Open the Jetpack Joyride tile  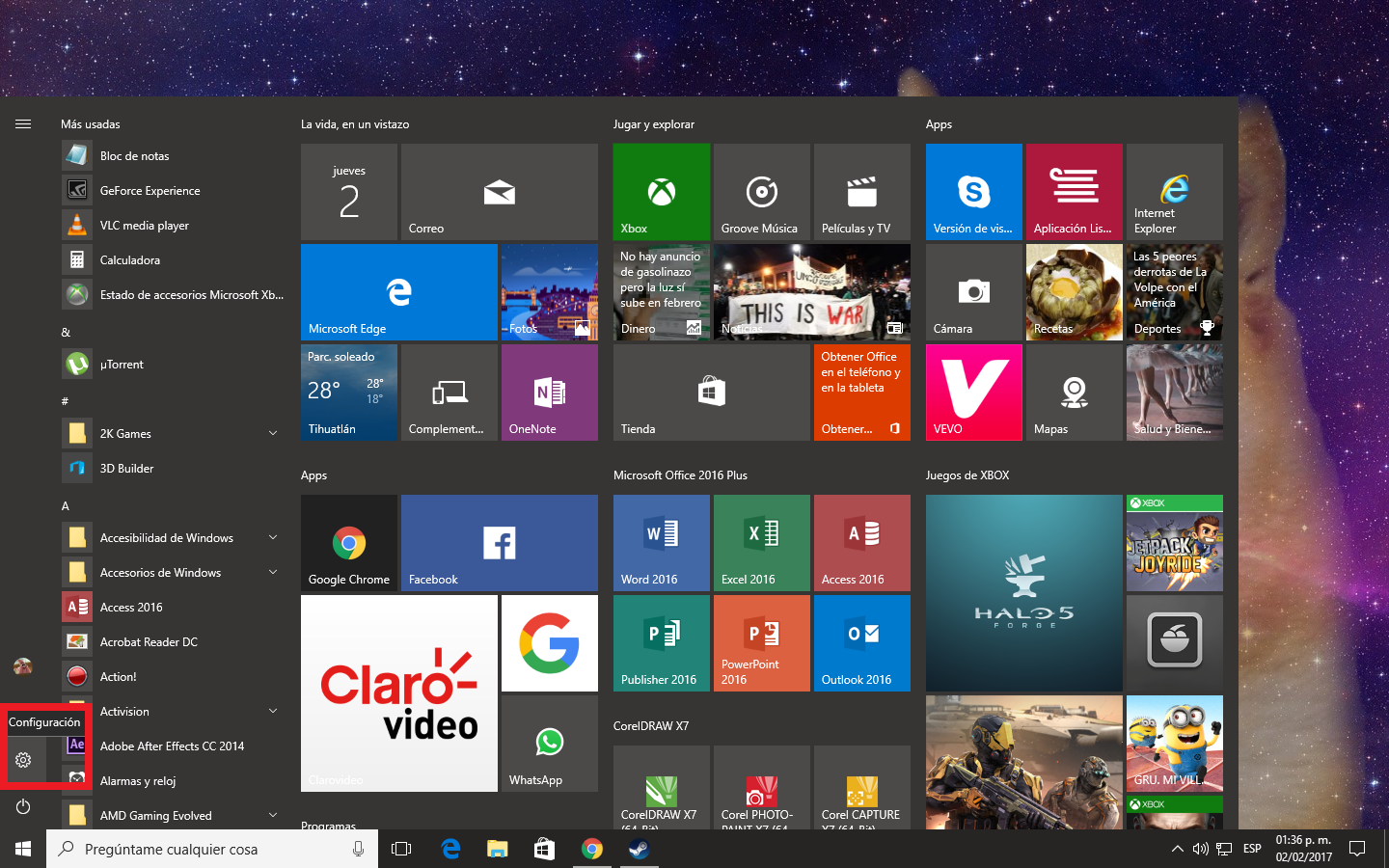[x=1175, y=543]
